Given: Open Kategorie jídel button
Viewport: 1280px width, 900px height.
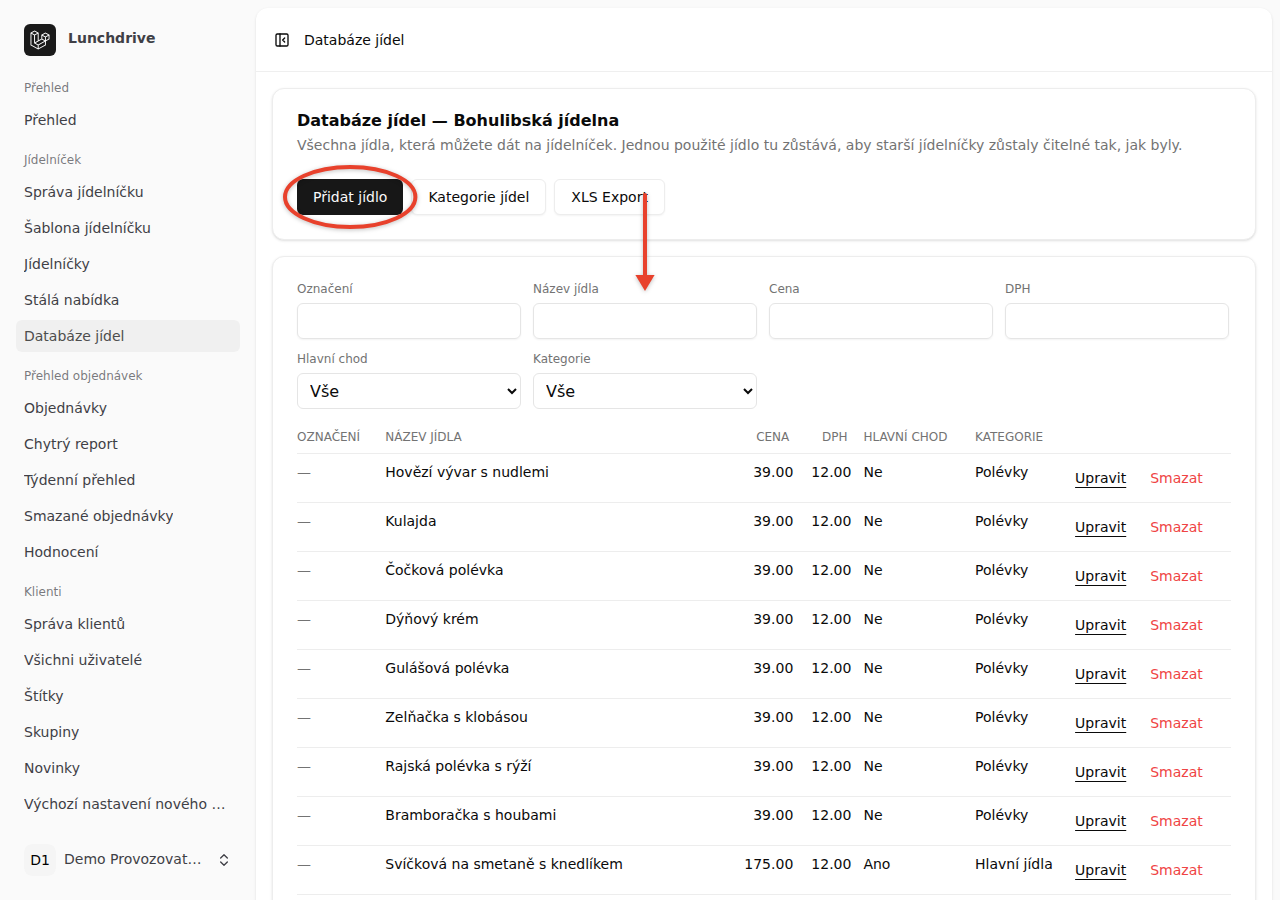Looking at the screenshot, I should [x=479, y=197].
